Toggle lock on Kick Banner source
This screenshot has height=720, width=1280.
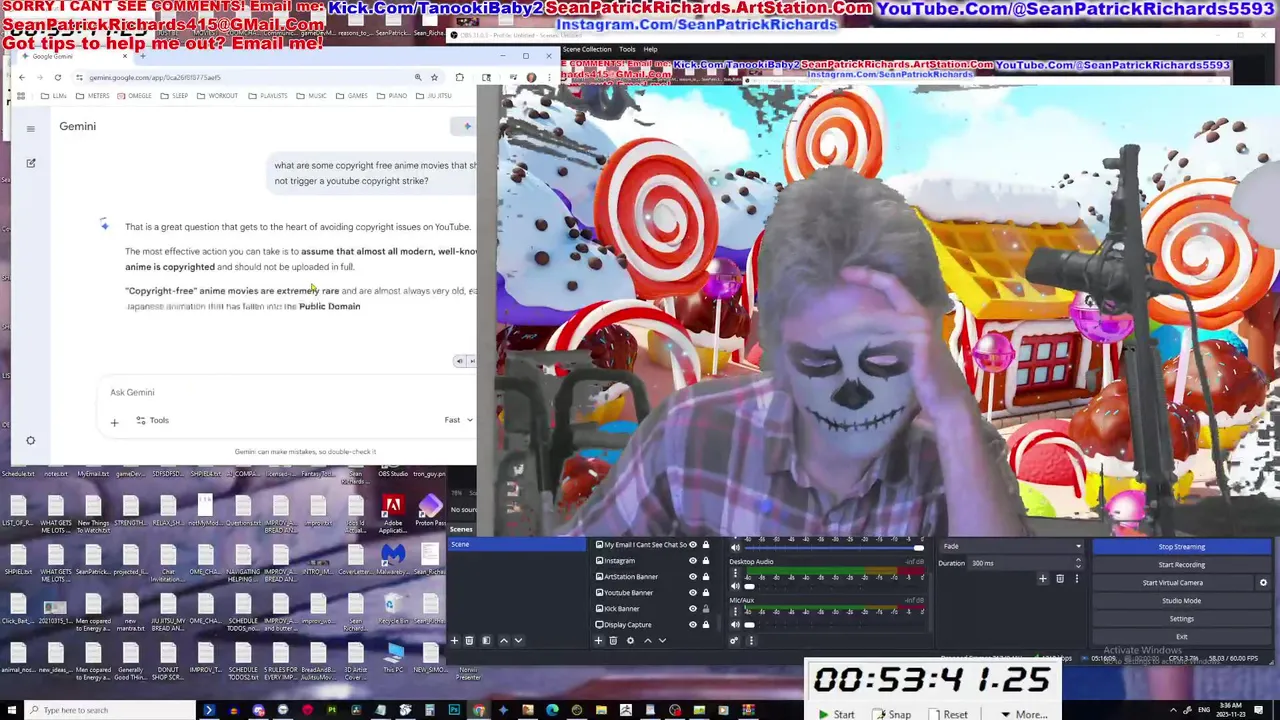(705, 609)
